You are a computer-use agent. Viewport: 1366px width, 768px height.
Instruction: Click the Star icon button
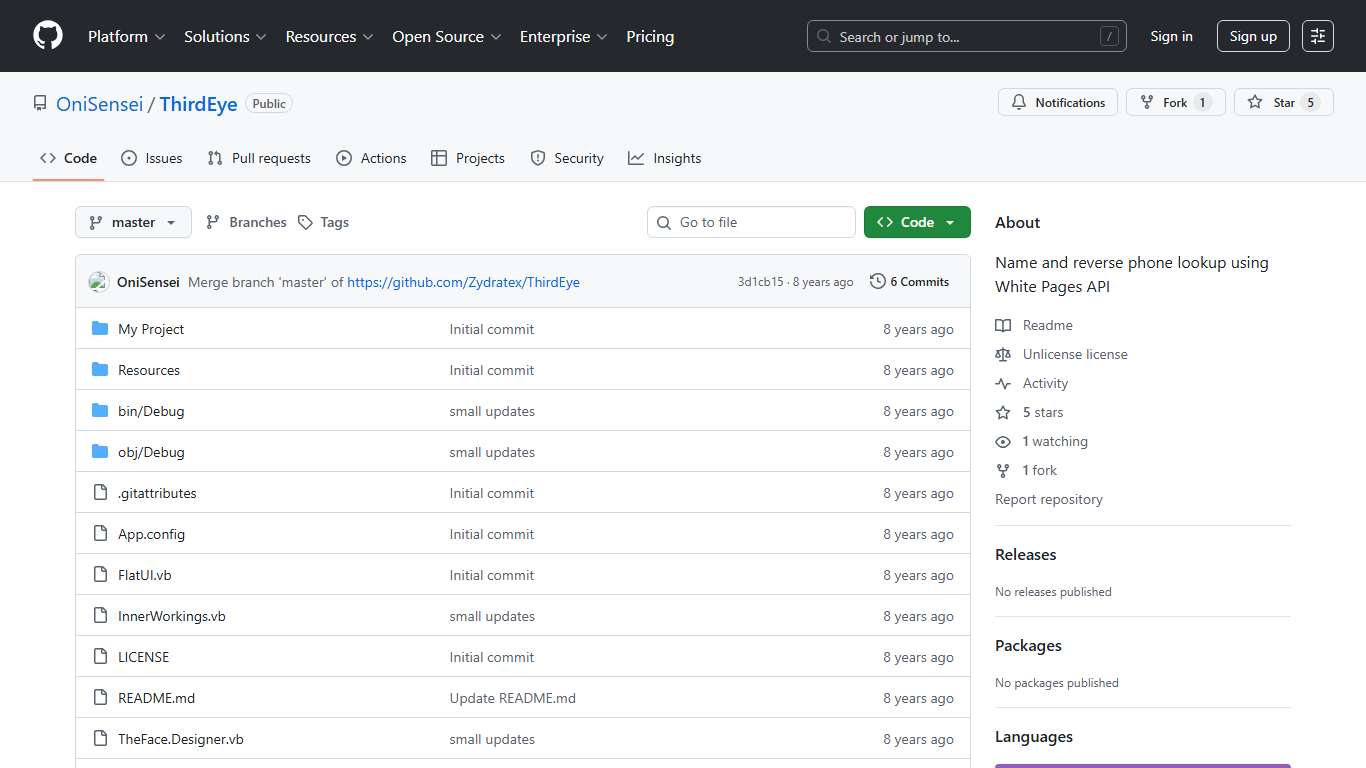coord(1283,103)
